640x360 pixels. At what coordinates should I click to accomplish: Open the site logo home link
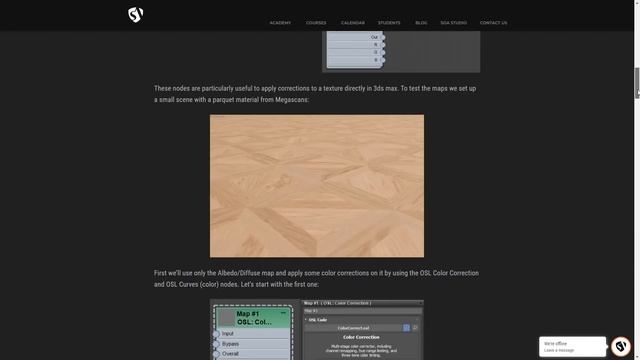coord(136,15)
